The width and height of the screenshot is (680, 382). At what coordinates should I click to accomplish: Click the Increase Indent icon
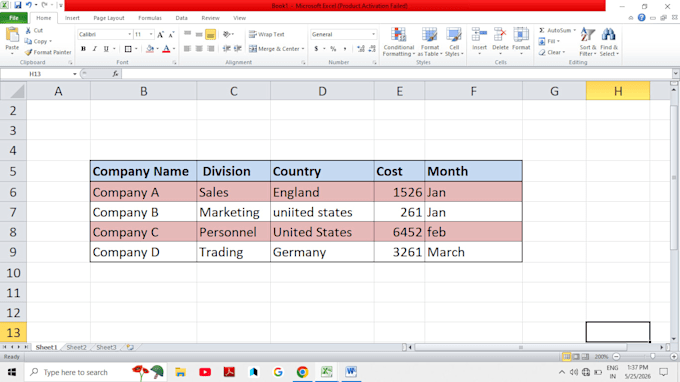point(238,49)
